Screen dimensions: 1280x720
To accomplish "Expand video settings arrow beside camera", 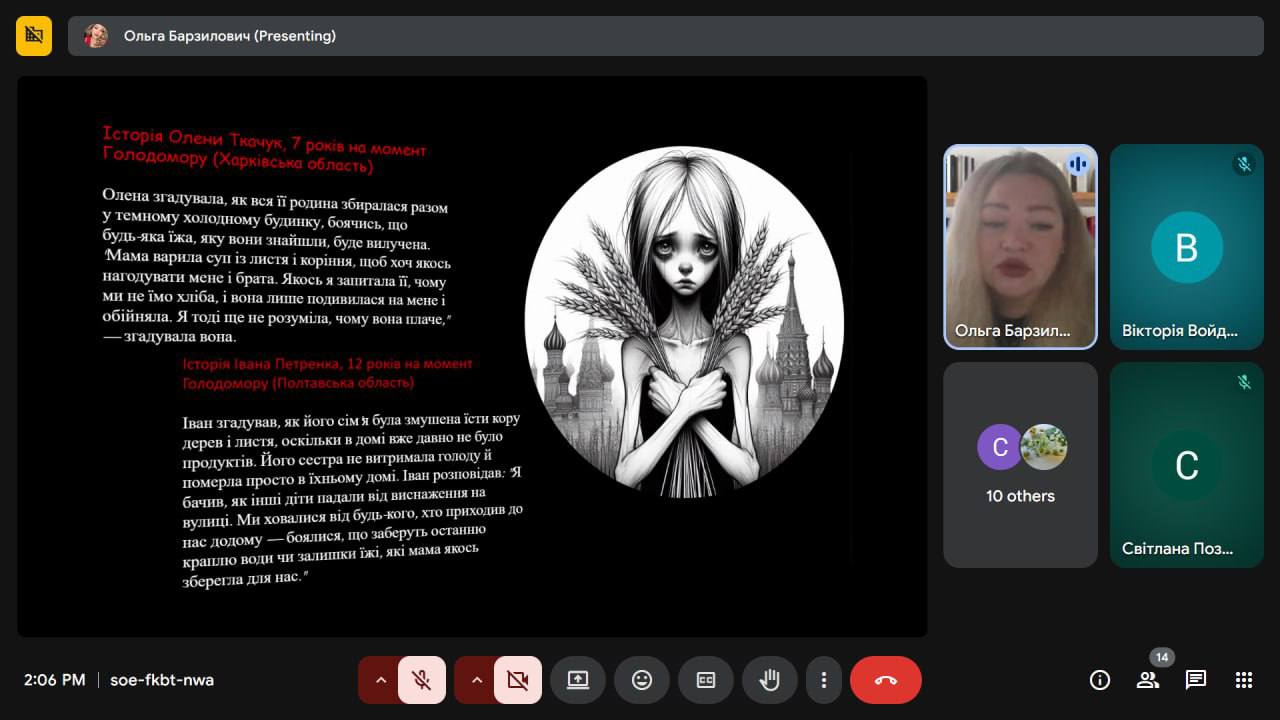I will (476, 680).
